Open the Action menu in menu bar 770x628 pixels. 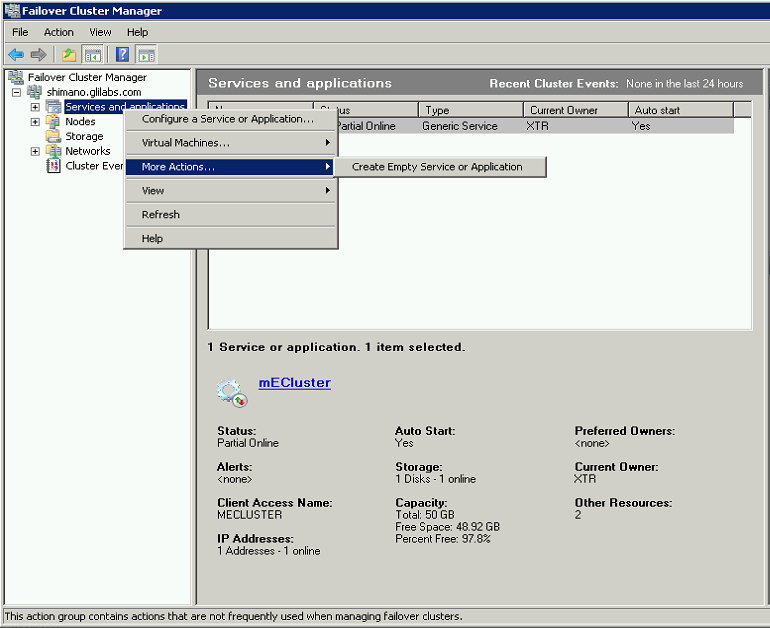pos(59,32)
